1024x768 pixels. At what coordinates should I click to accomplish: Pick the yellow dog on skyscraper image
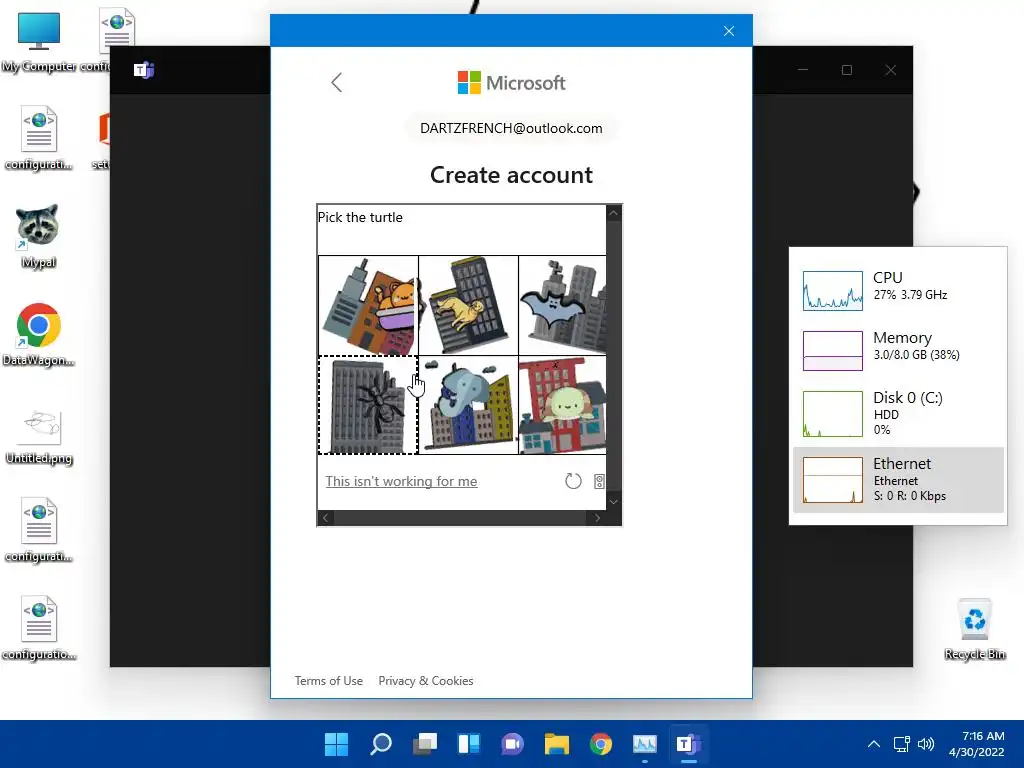(468, 306)
